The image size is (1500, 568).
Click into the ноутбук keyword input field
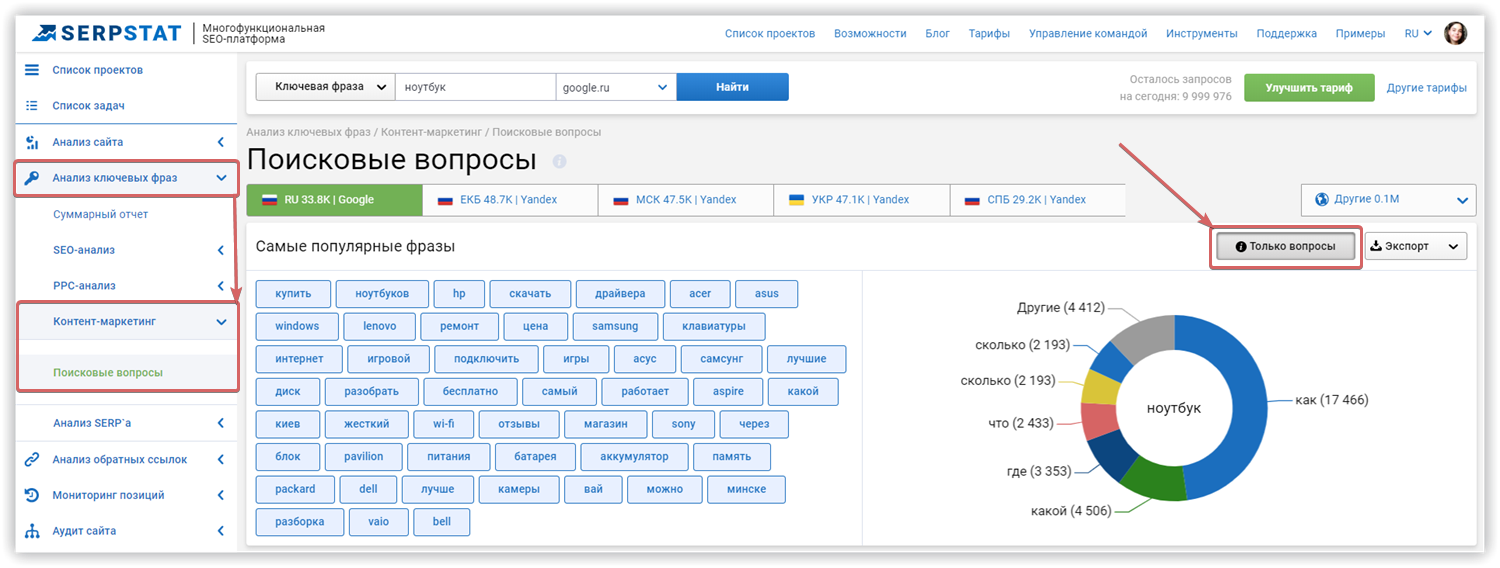pyautogui.click(x=475, y=87)
